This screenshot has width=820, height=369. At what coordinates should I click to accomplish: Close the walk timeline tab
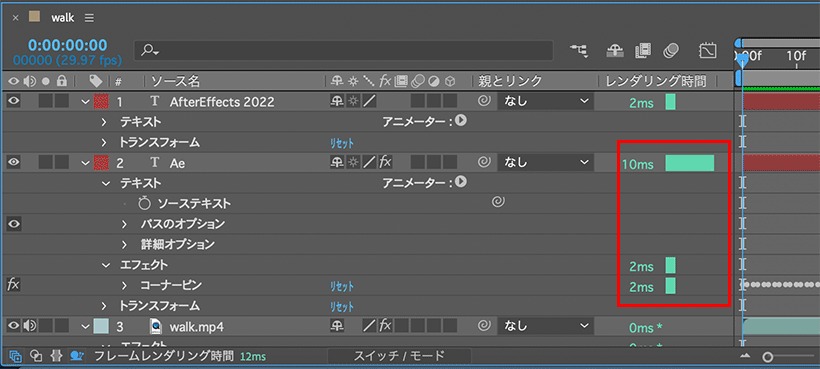[x=15, y=18]
